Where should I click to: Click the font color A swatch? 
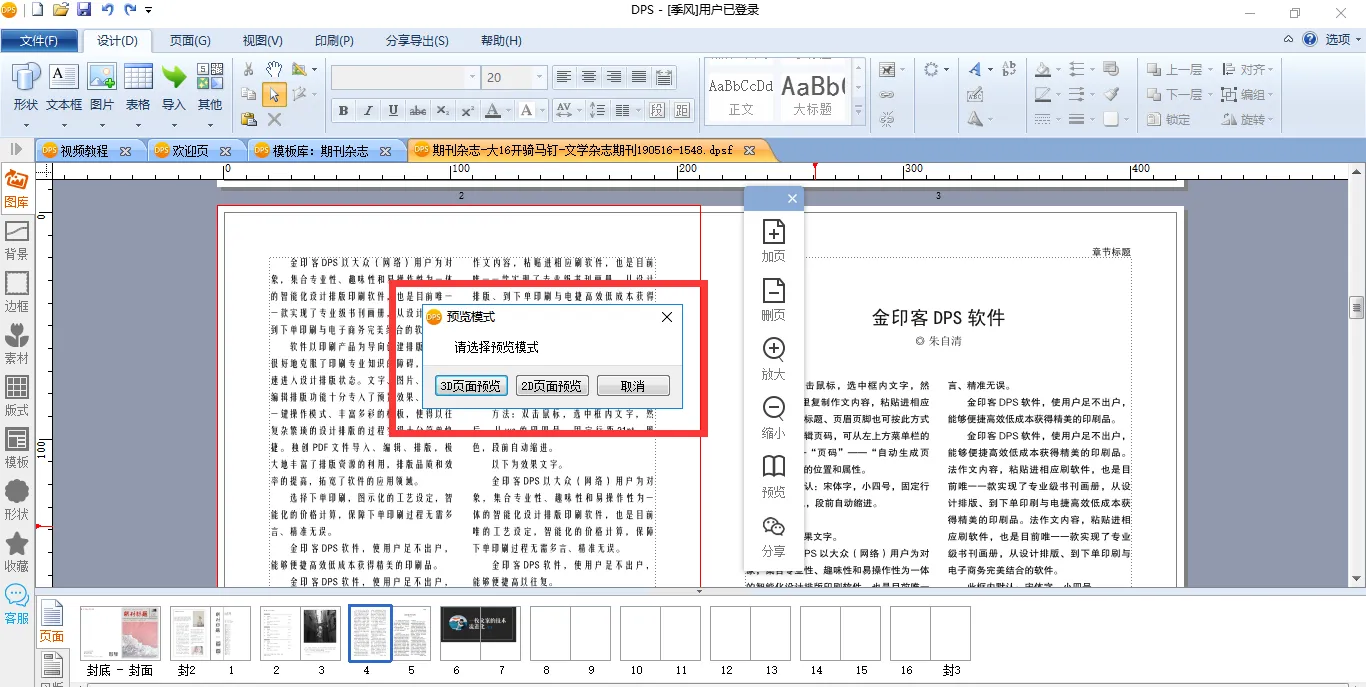coord(492,110)
